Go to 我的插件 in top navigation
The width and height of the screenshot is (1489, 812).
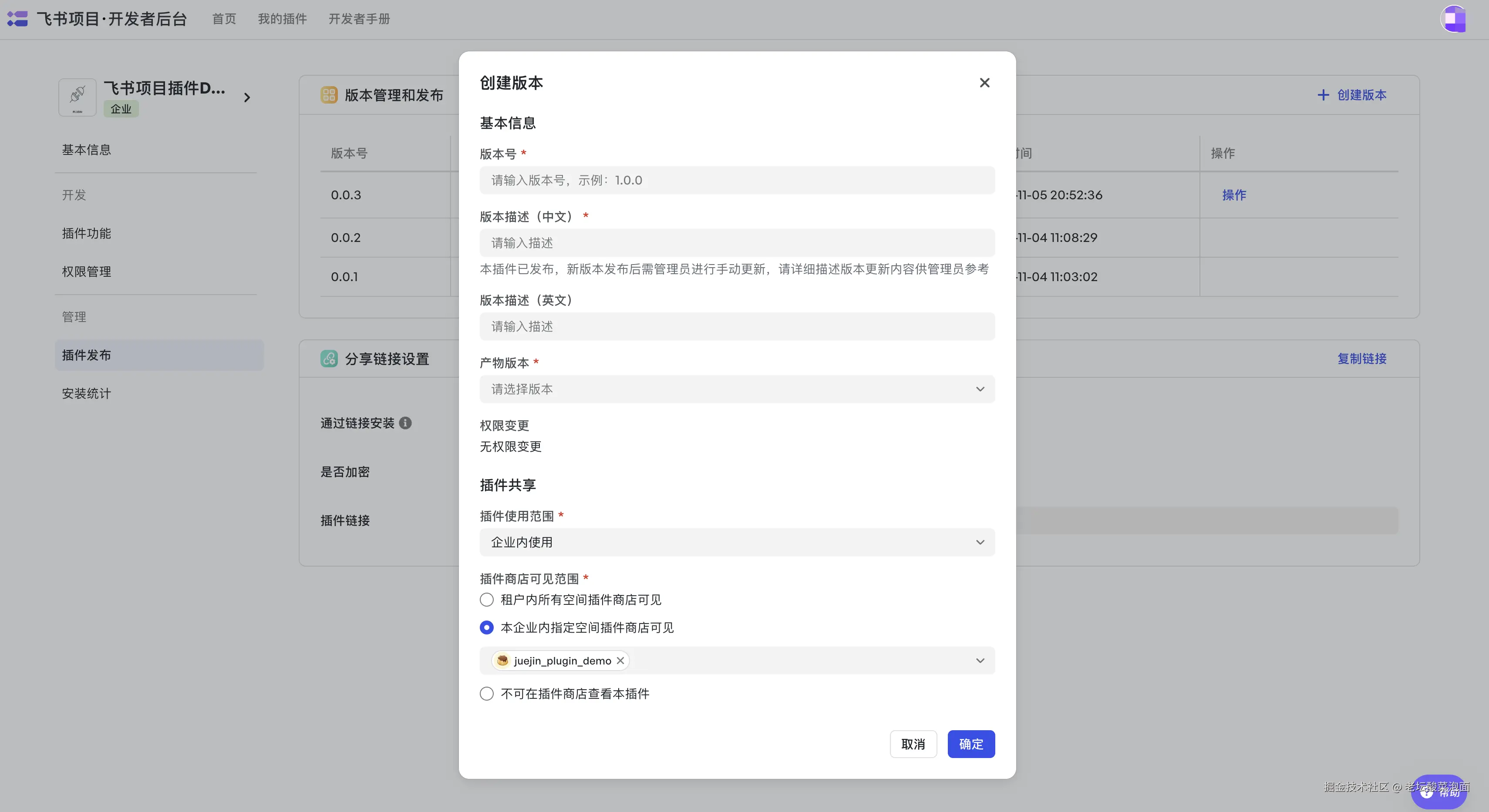(282, 19)
